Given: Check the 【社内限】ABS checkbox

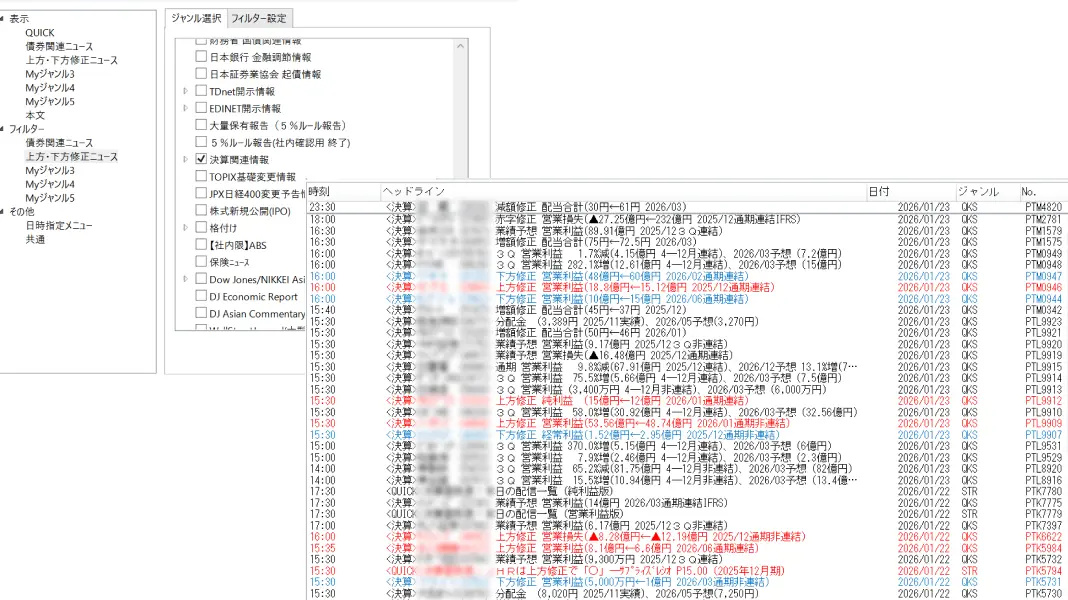Looking at the screenshot, I should coord(201,244).
